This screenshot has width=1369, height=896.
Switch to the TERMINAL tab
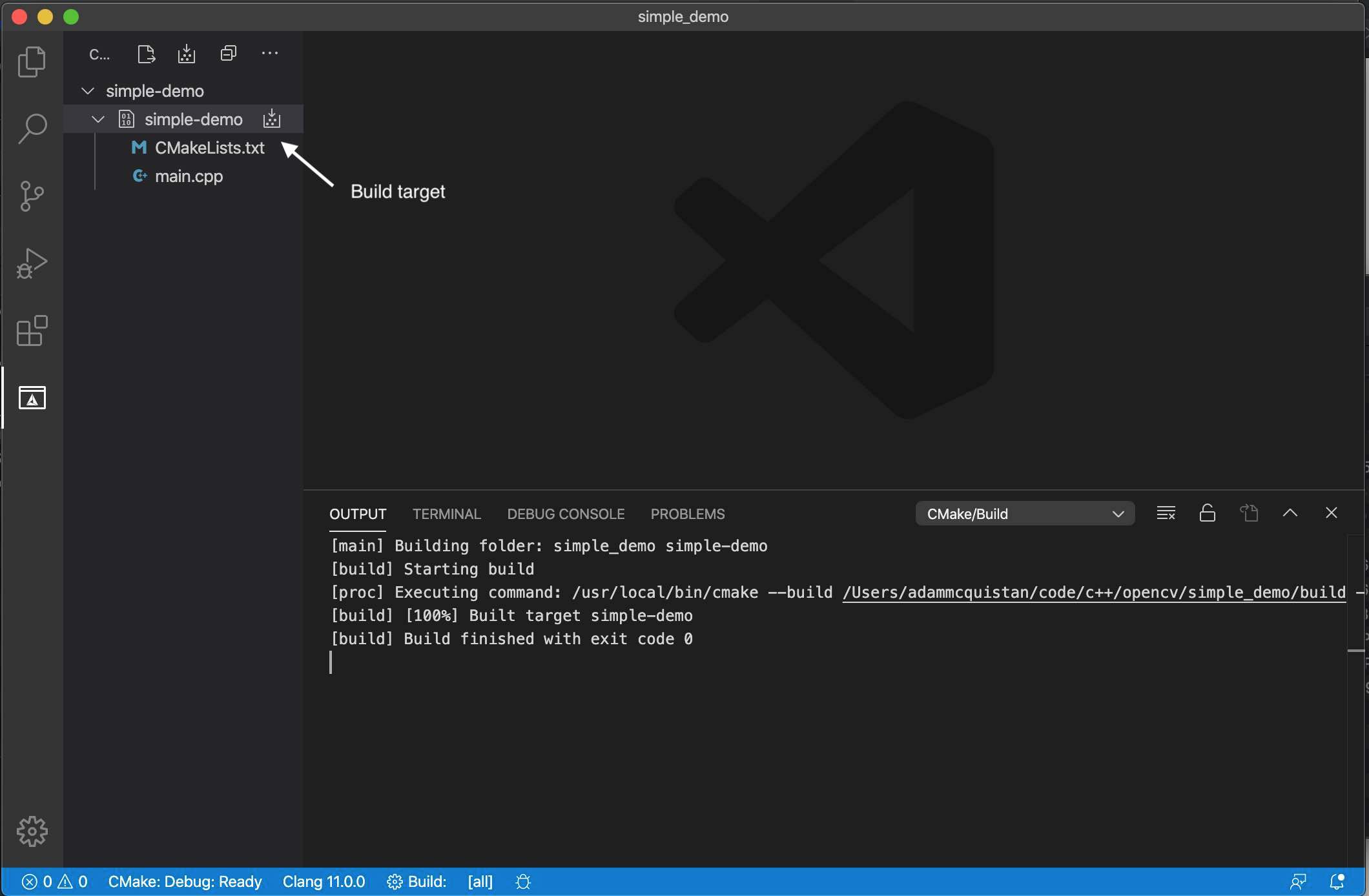coord(446,514)
